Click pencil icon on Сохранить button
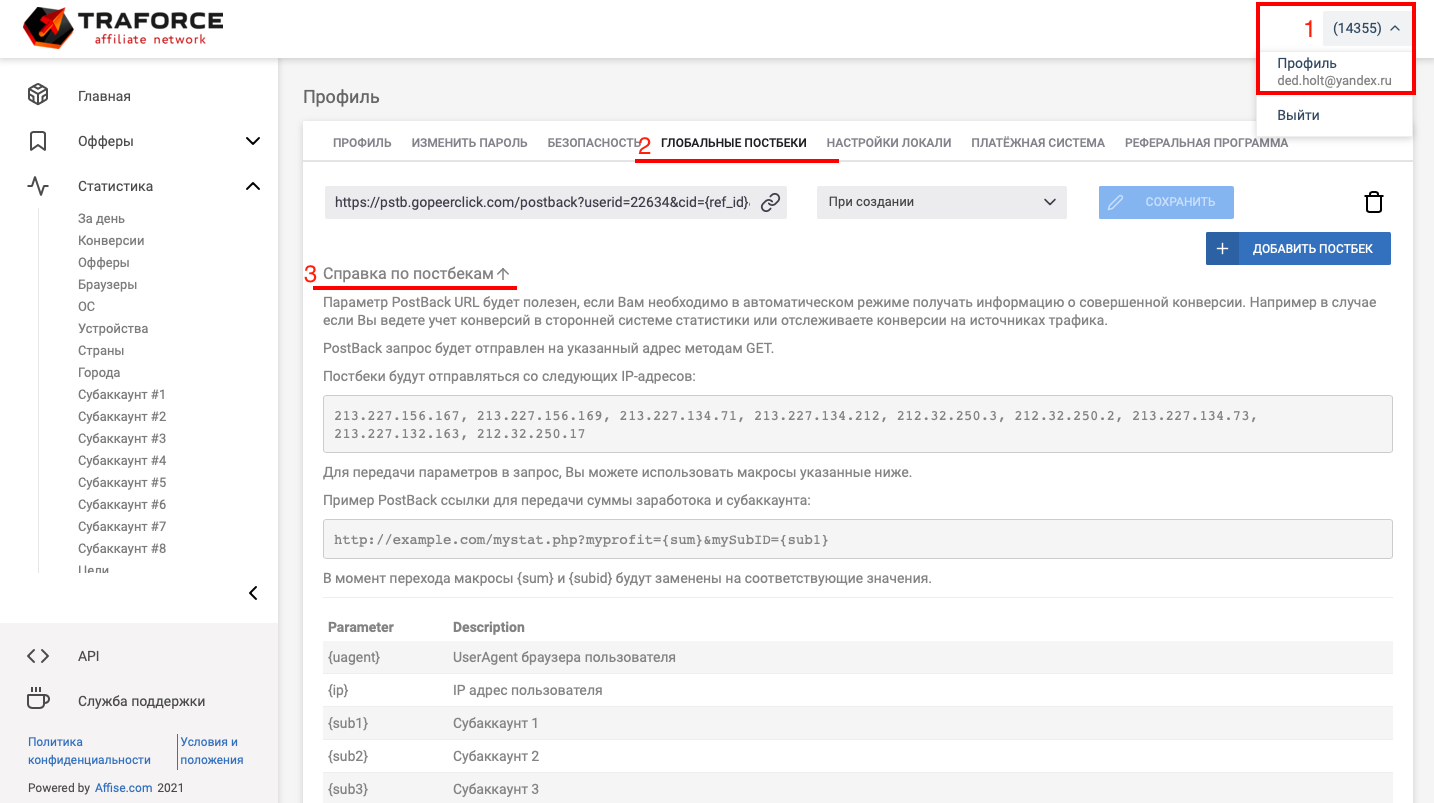This screenshot has height=803, width=1434. [x=1115, y=202]
